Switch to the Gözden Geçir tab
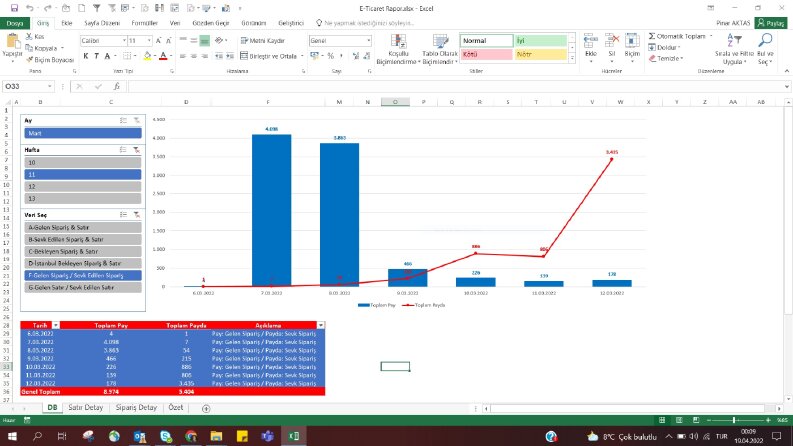Viewport: 793px width, 446px height. coord(210,23)
